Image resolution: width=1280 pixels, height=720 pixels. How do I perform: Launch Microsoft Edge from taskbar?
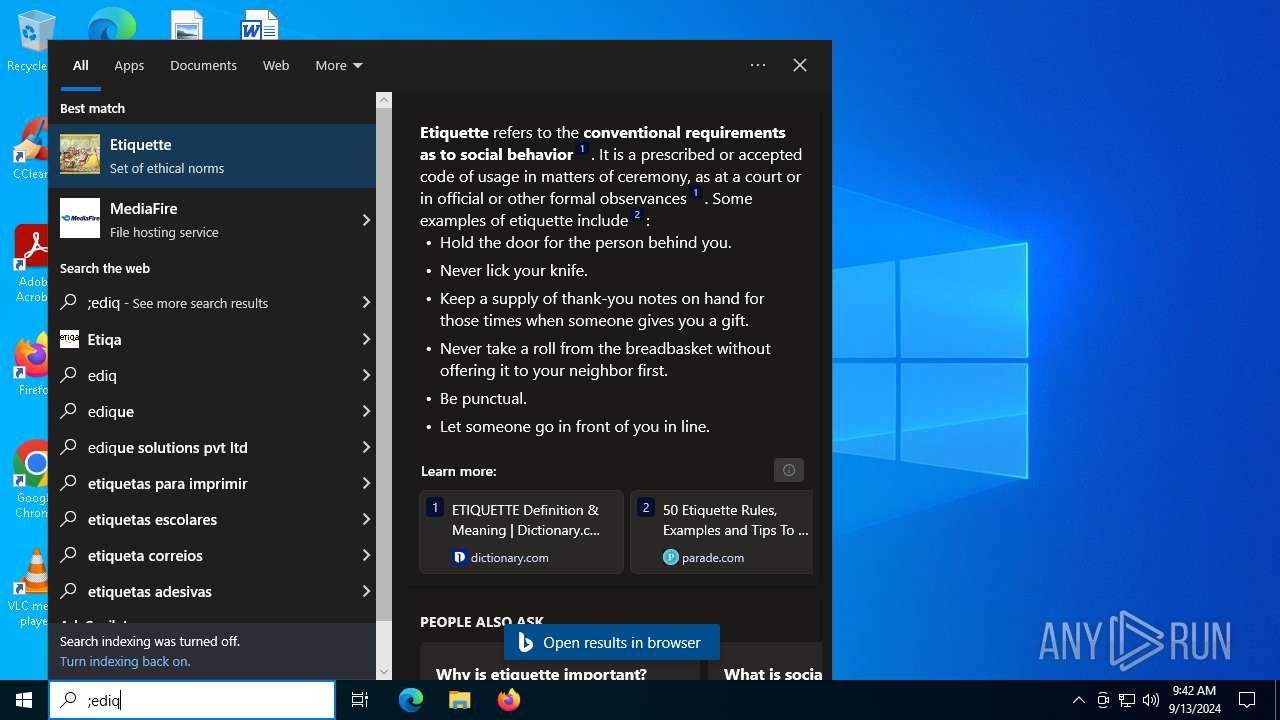pyautogui.click(x=411, y=700)
